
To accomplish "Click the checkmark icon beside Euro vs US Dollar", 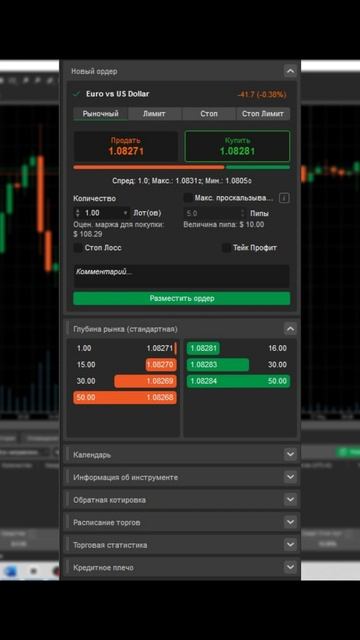I will tap(76, 94).
